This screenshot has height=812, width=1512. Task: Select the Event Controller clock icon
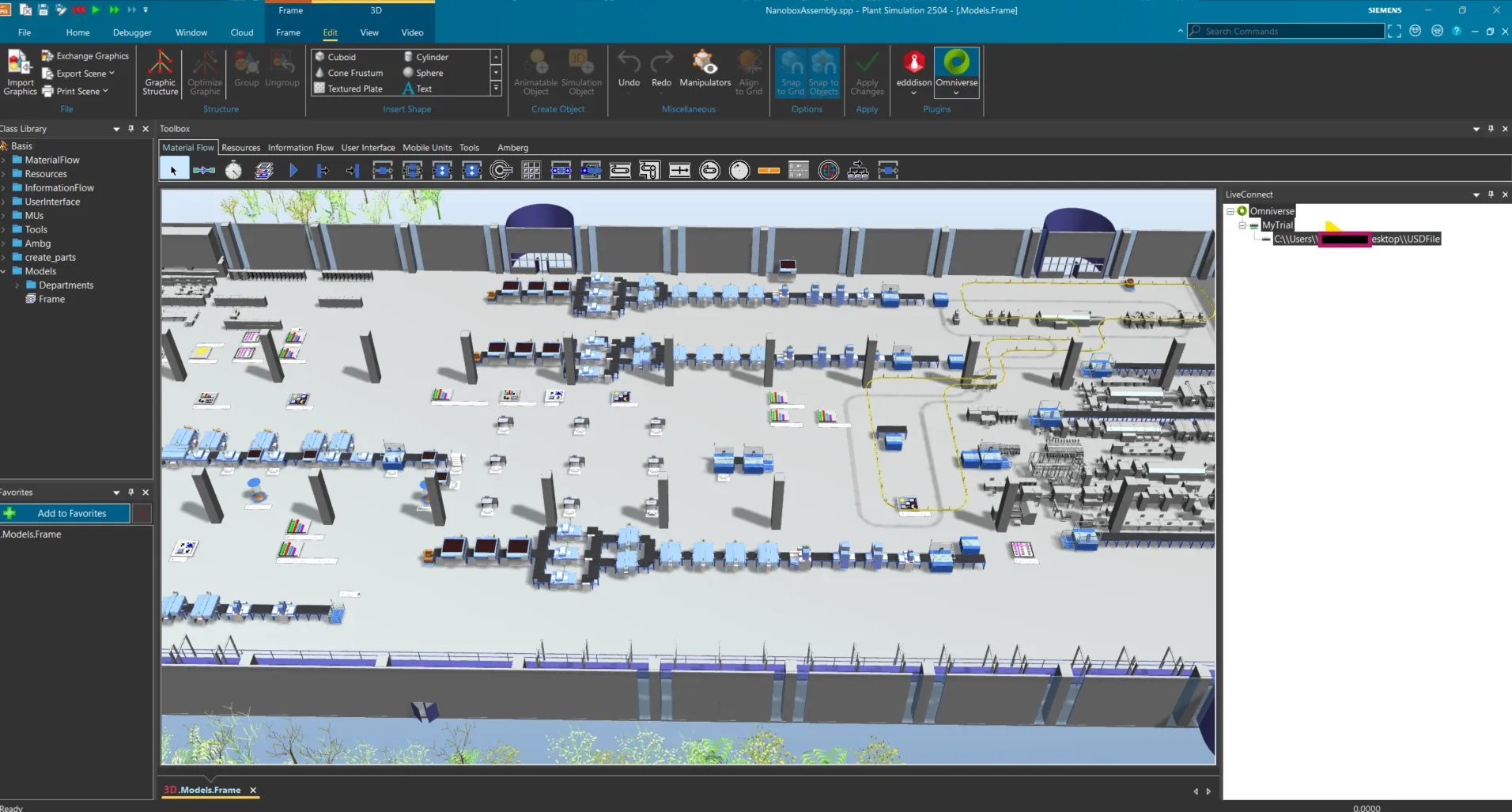[x=233, y=169]
